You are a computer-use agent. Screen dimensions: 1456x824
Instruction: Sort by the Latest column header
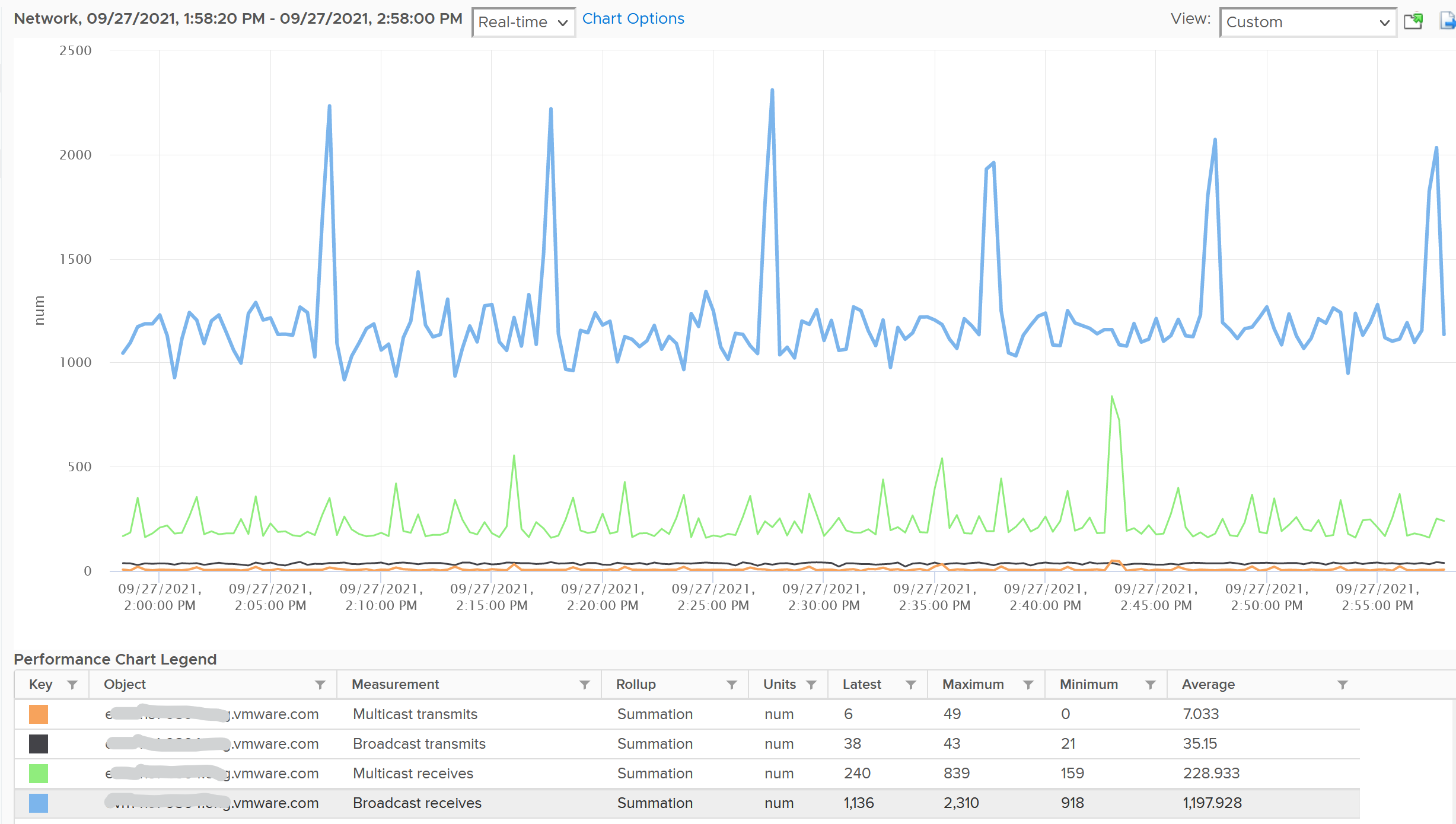tap(862, 684)
